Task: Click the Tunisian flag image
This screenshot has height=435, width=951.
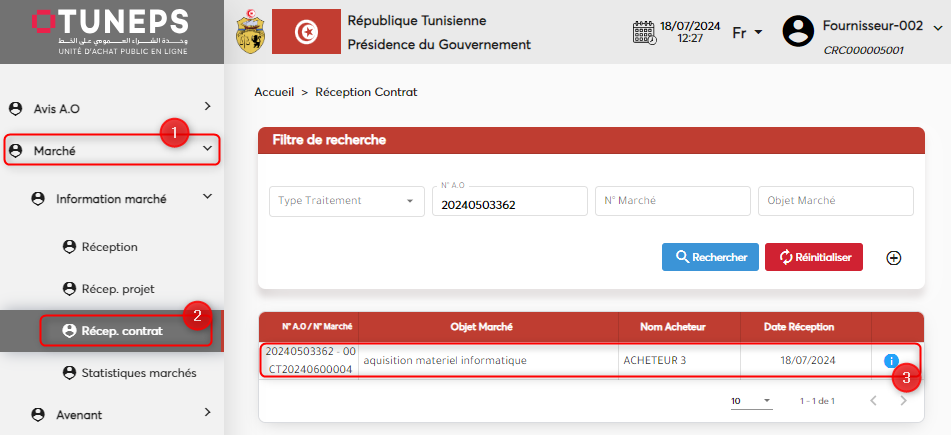Action: pos(305,32)
